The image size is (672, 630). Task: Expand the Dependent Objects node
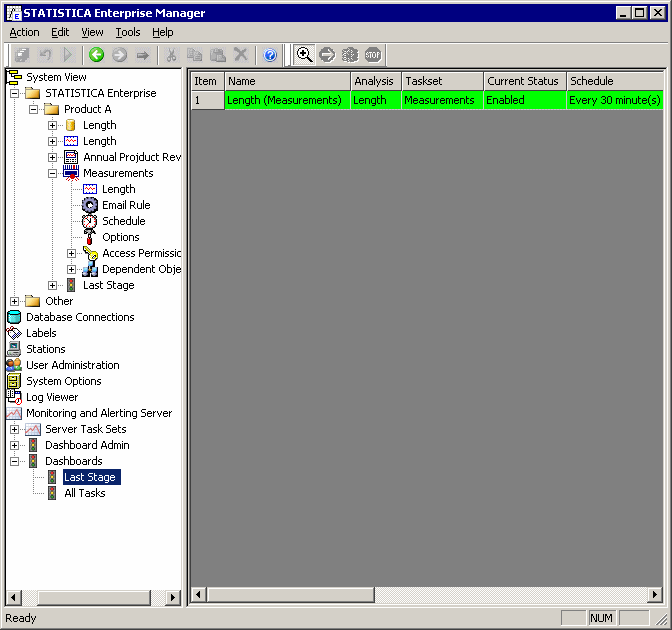[x=71, y=270]
